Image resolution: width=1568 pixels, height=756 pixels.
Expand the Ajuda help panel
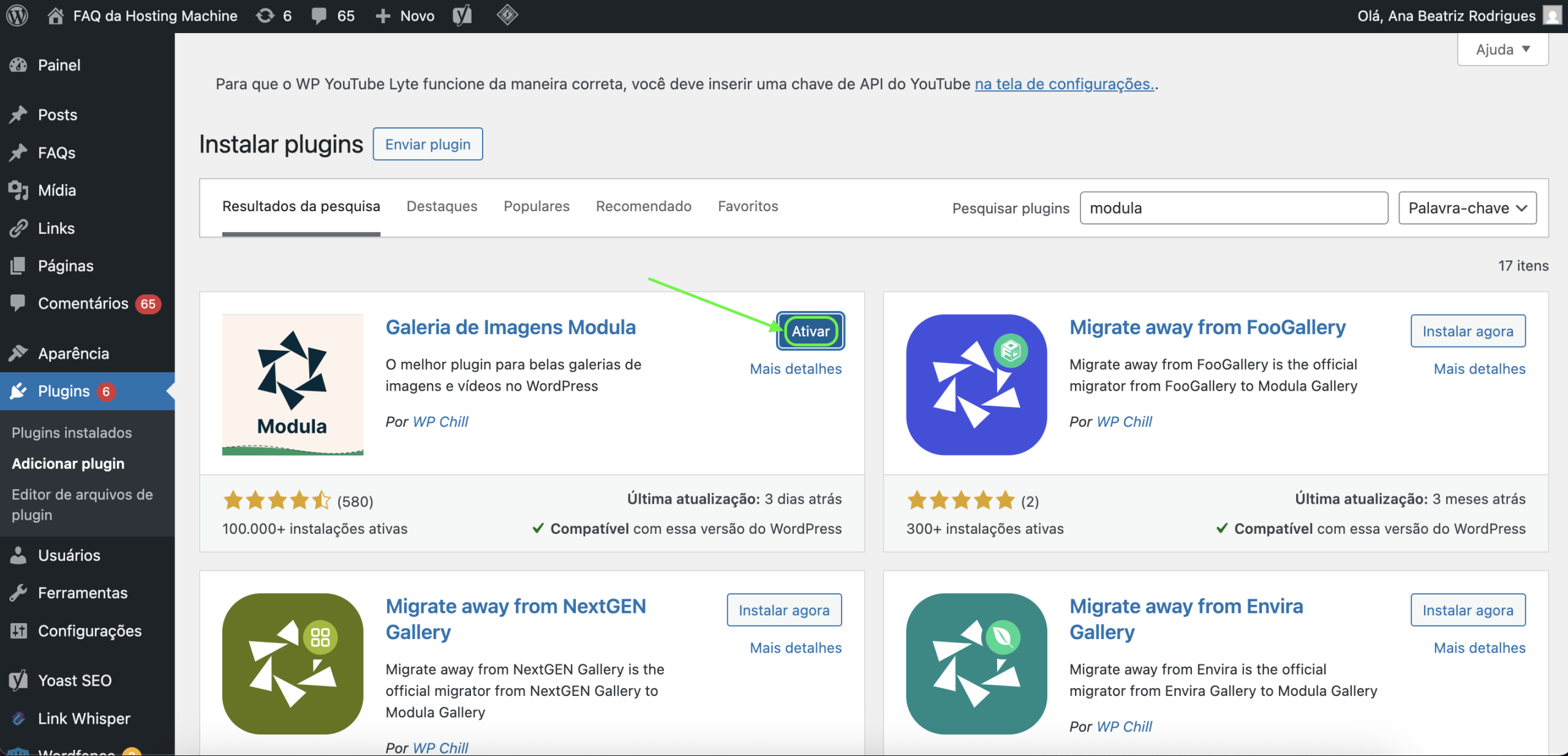(x=1503, y=50)
